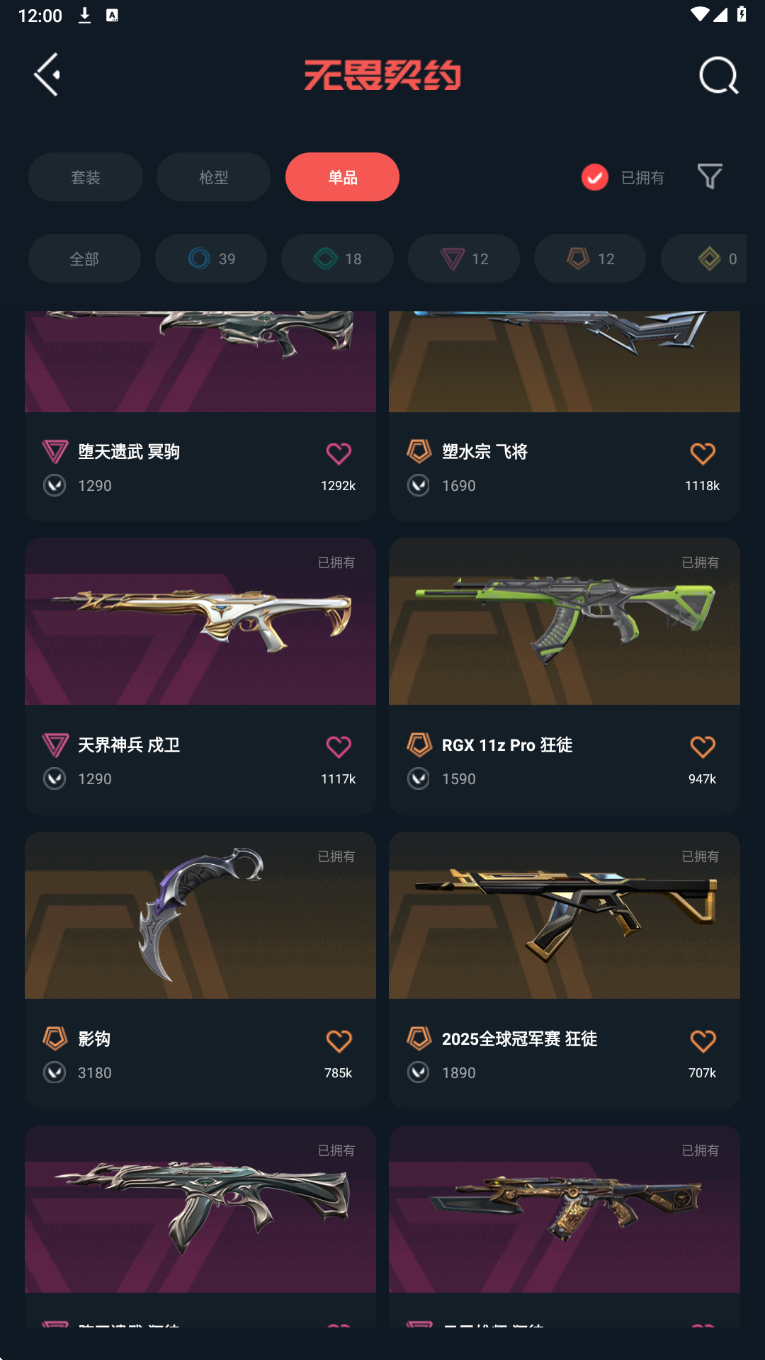Filter by orange pentagon tier 12
Viewport: 765px width, 1360px height.
(x=590, y=259)
